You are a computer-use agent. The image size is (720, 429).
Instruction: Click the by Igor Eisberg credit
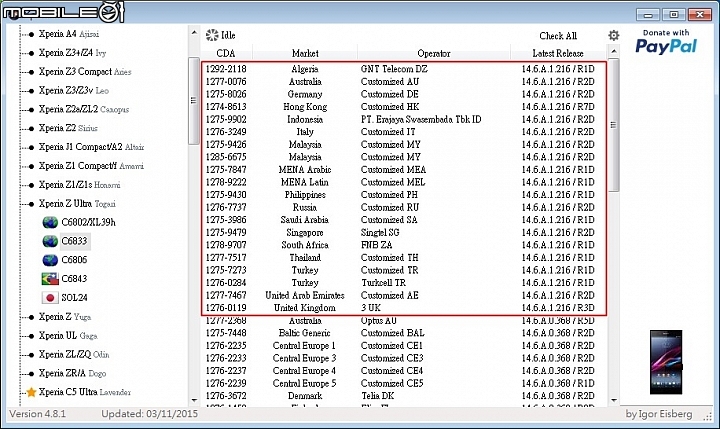658,414
